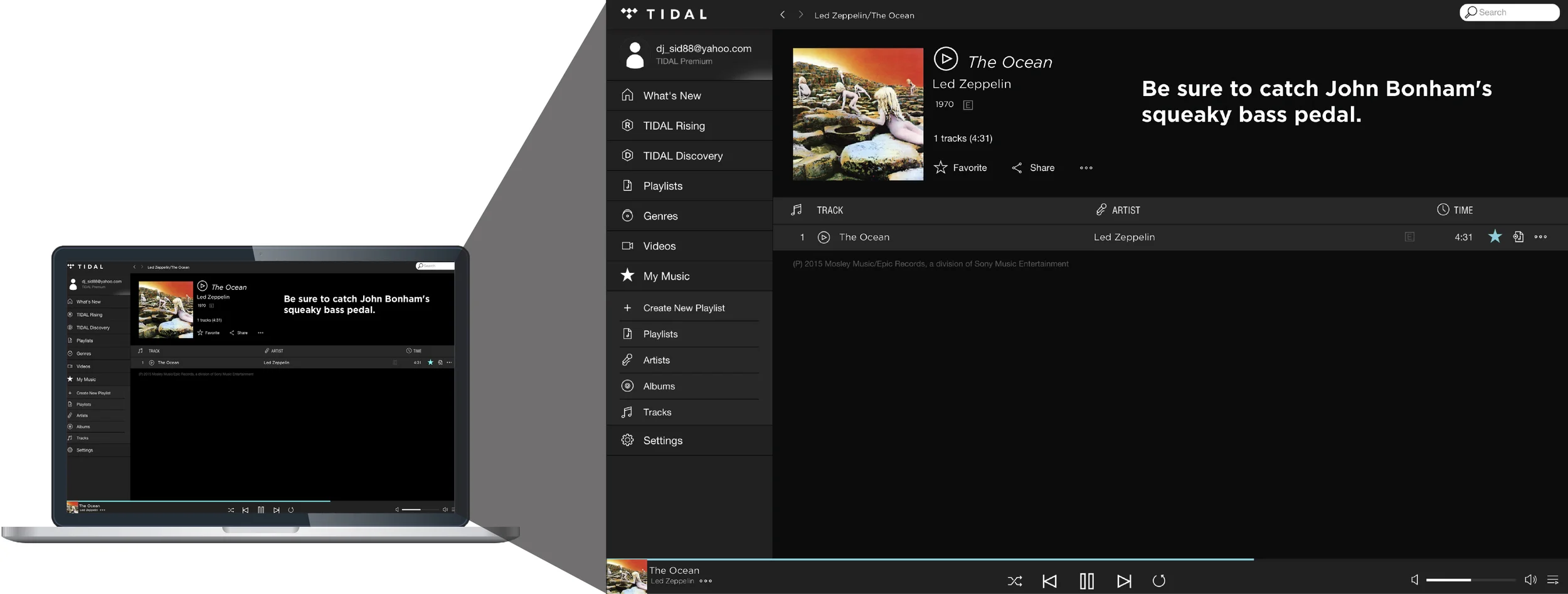Click the TIDAL logo at top left
This screenshot has height=594, width=1568.
click(x=664, y=14)
